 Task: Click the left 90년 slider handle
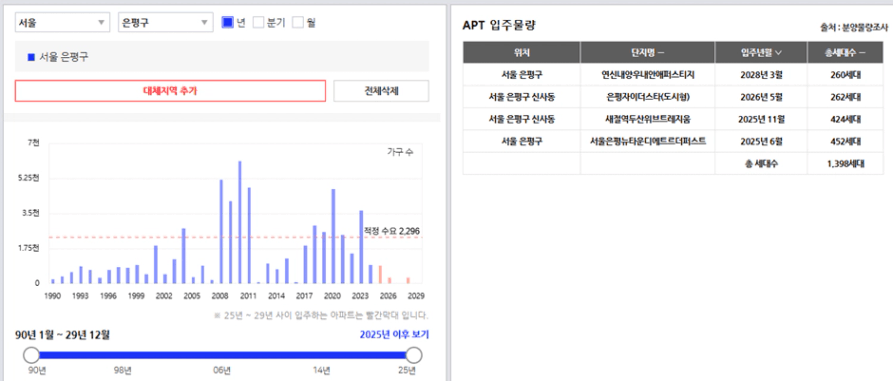(x=31, y=355)
